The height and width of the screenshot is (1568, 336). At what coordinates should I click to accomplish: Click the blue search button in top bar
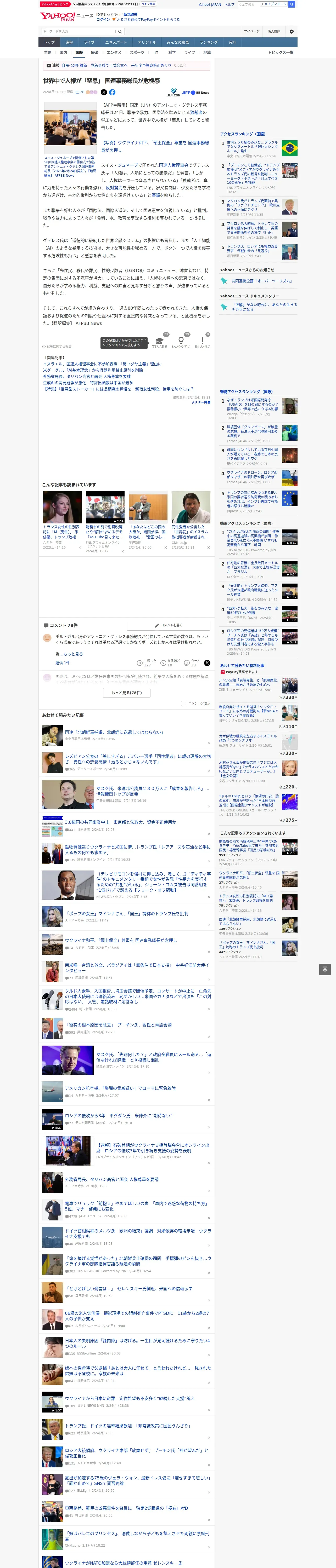[292, 4]
